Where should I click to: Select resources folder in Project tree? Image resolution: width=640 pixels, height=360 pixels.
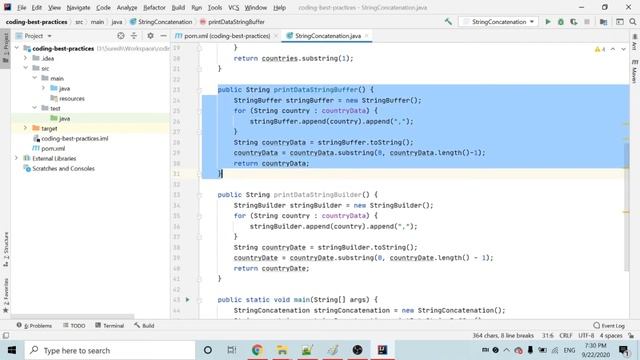coord(67,98)
